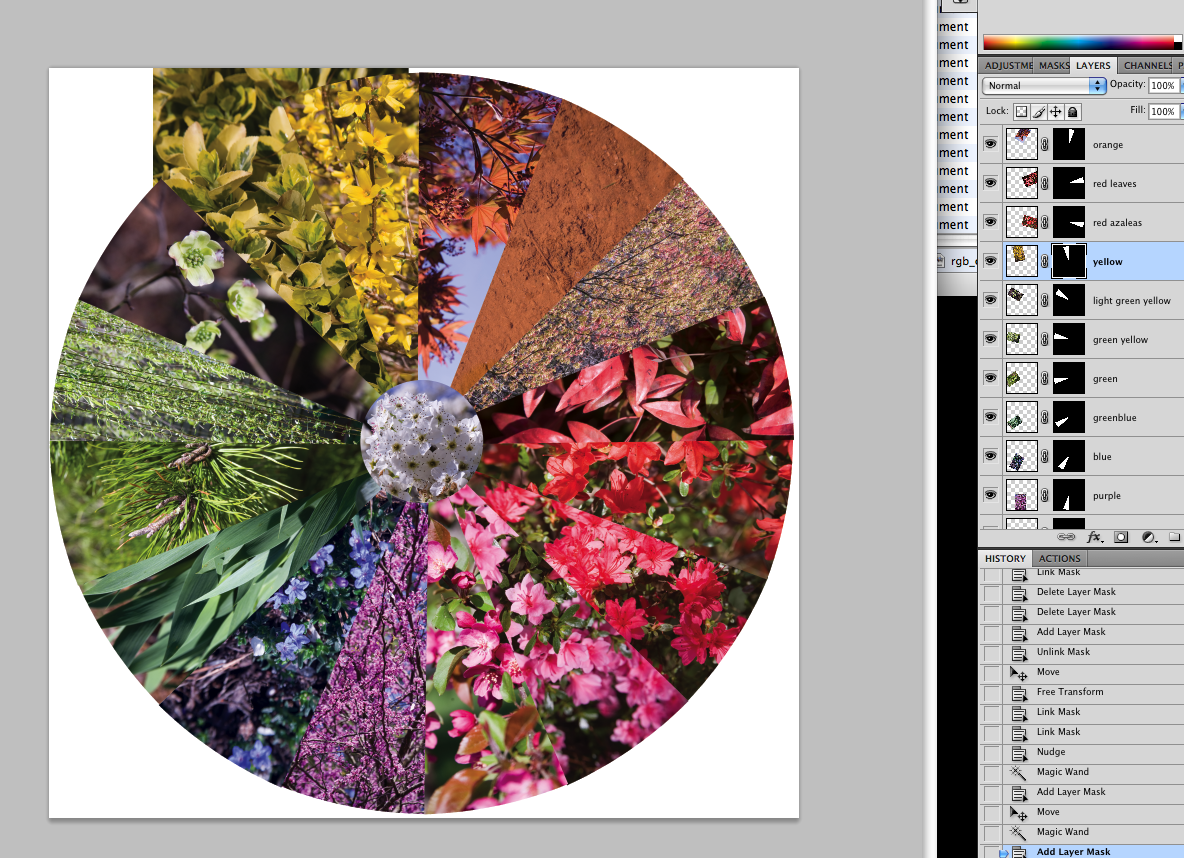The image size is (1184, 858).
Task: Switch to the Channels tab
Action: click(x=1147, y=65)
